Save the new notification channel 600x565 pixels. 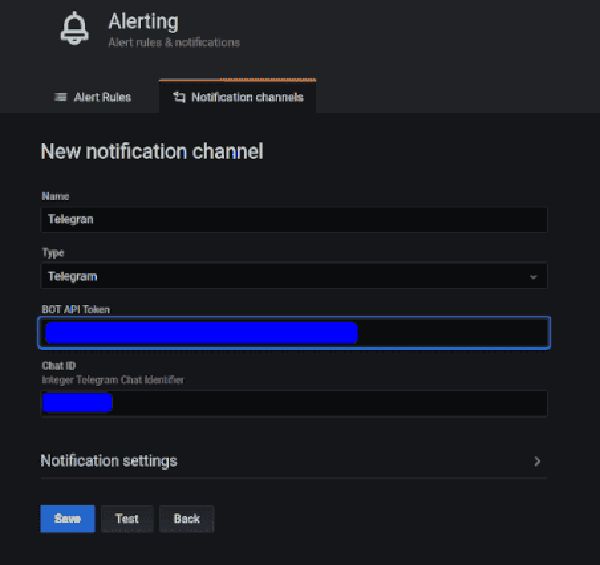coord(67,518)
